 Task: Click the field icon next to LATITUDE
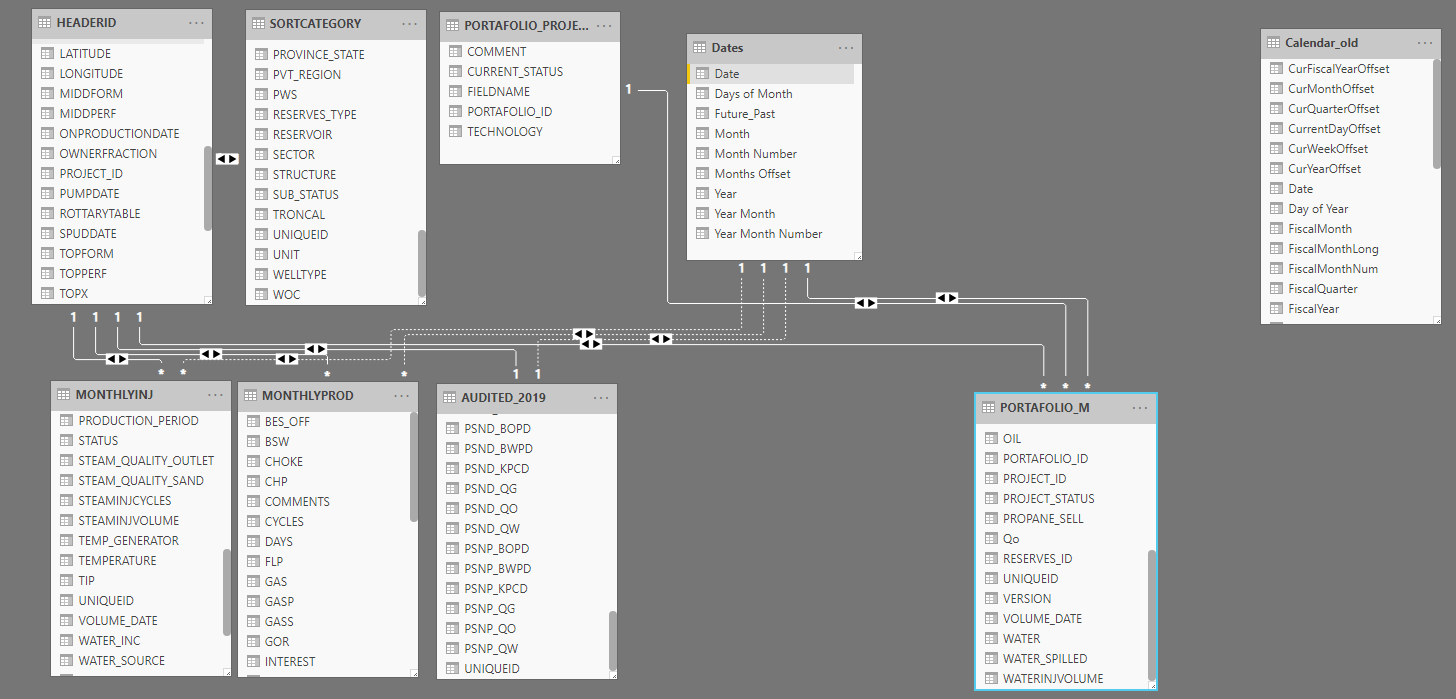(47, 53)
